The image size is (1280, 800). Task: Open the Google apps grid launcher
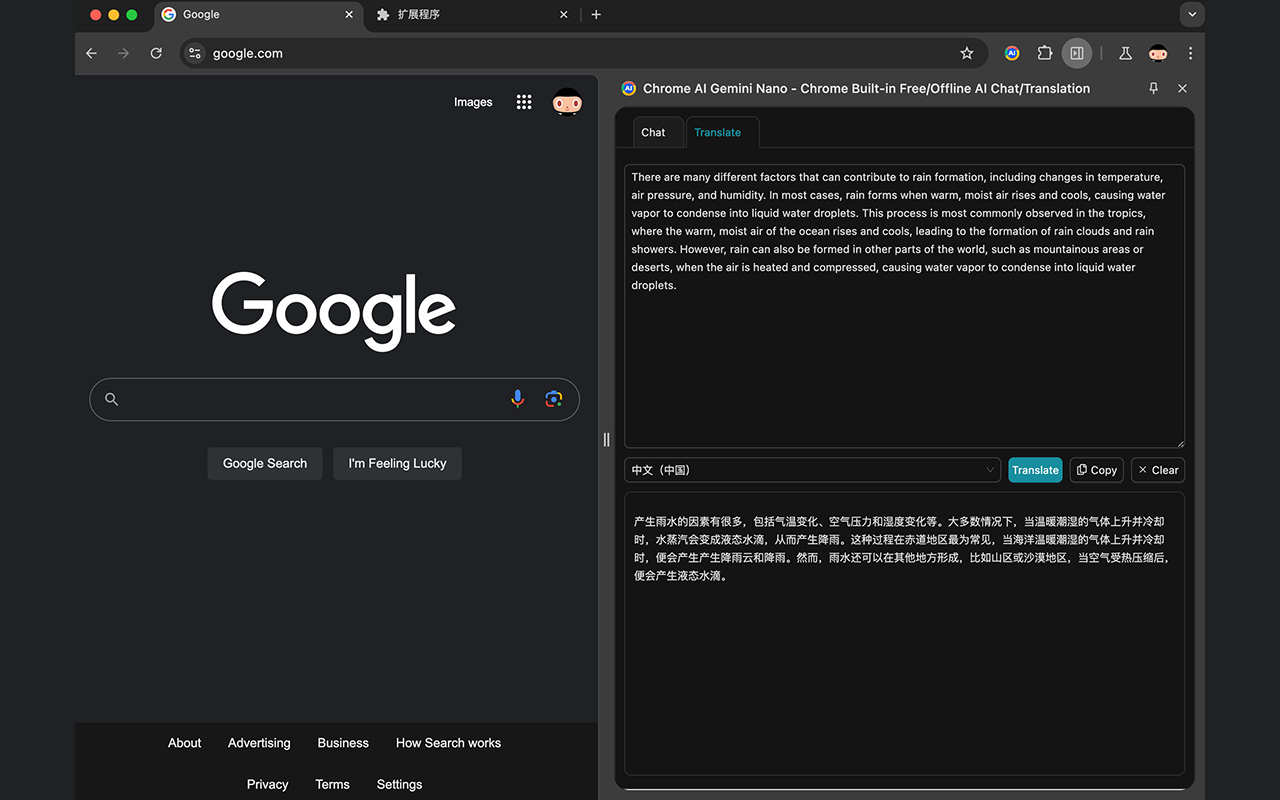tap(523, 102)
